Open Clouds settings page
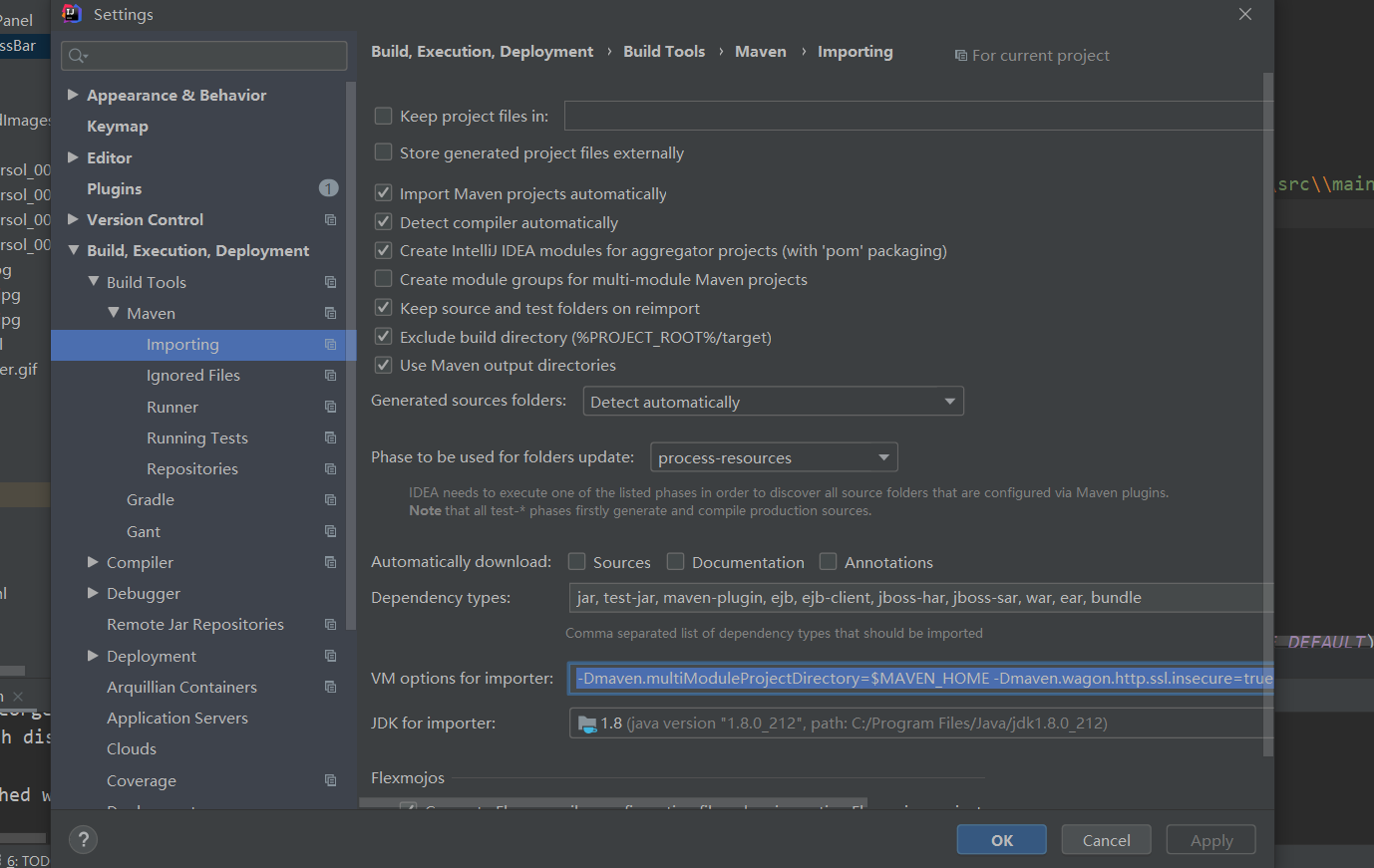Image resolution: width=1374 pixels, height=868 pixels. pyautogui.click(x=131, y=748)
